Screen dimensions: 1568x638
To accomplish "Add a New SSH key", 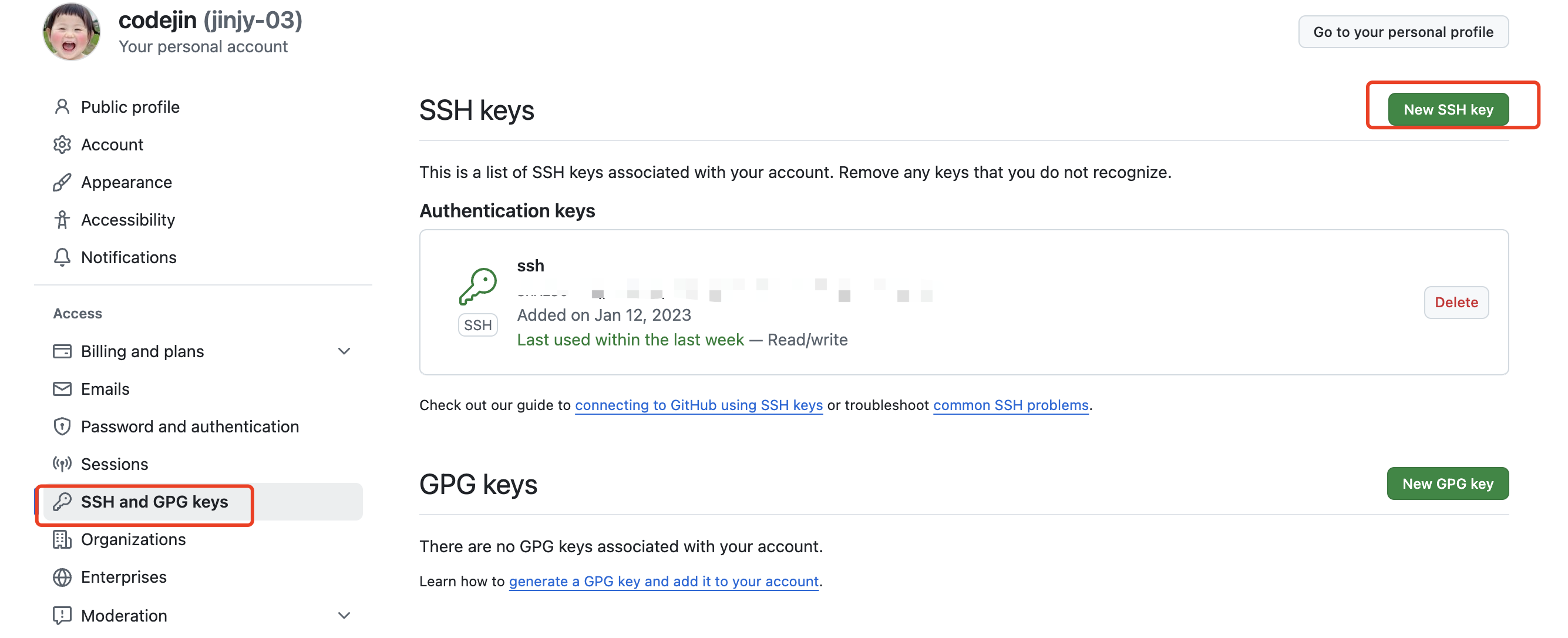I will point(1448,110).
